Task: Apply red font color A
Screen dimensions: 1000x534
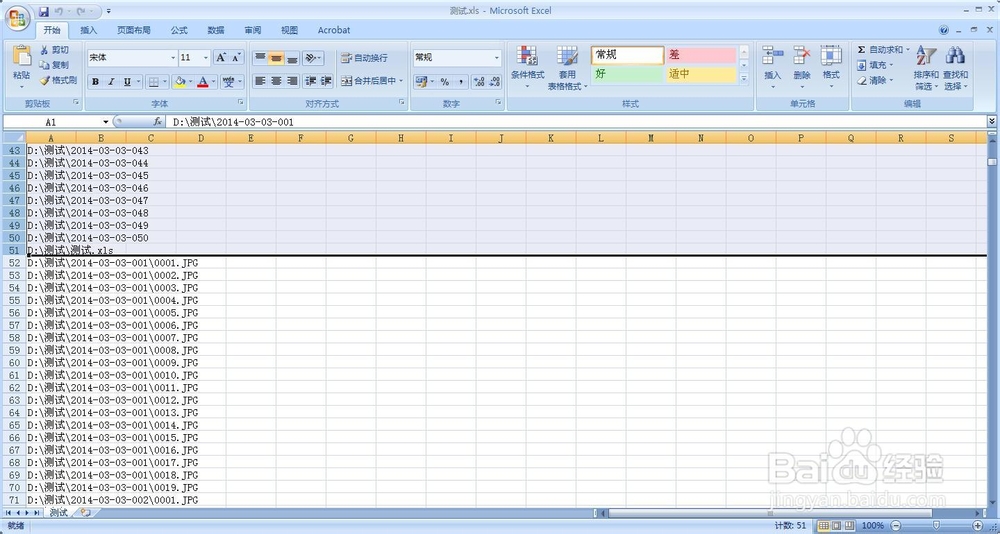Action: (202, 82)
